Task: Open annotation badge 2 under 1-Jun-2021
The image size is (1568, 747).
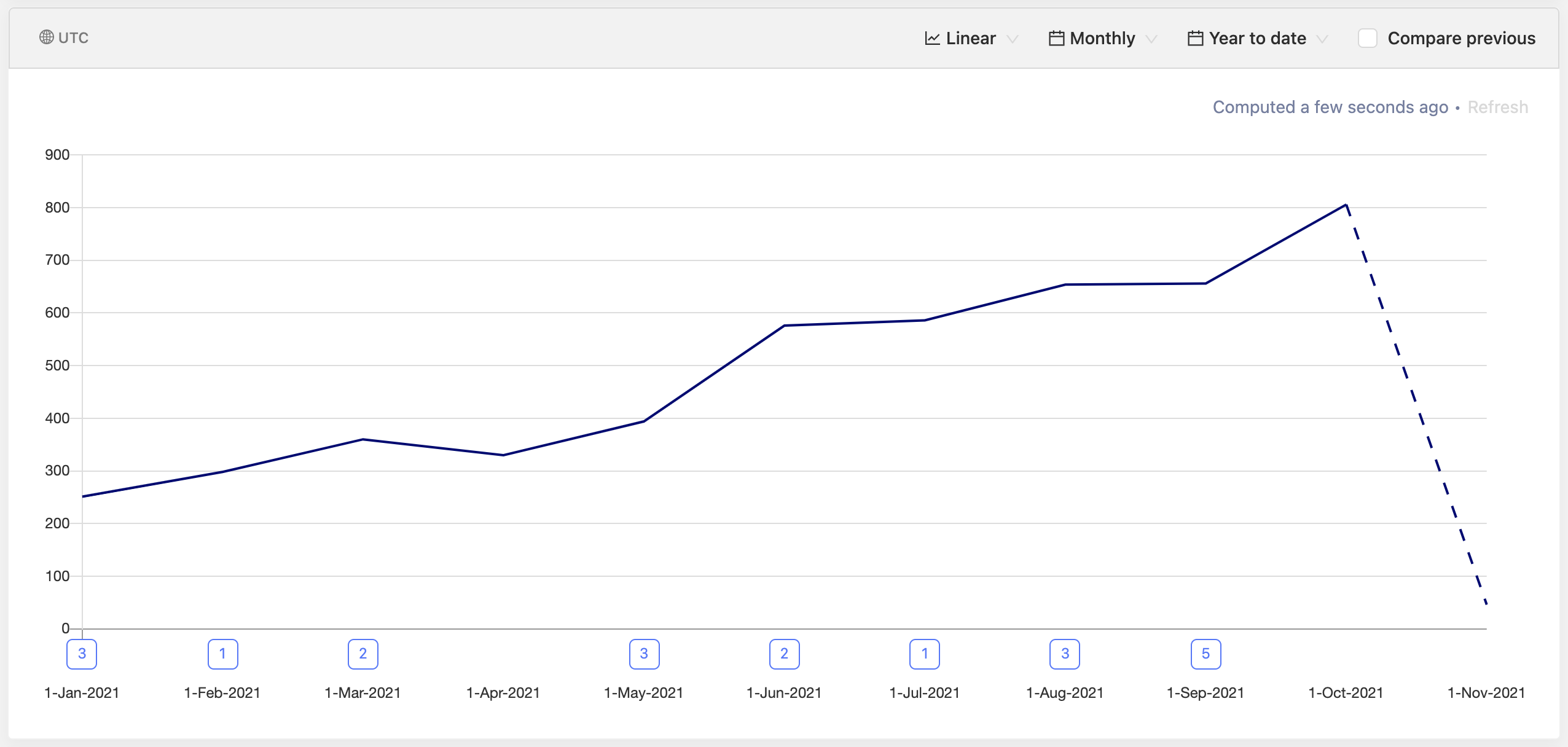Action: 784,654
